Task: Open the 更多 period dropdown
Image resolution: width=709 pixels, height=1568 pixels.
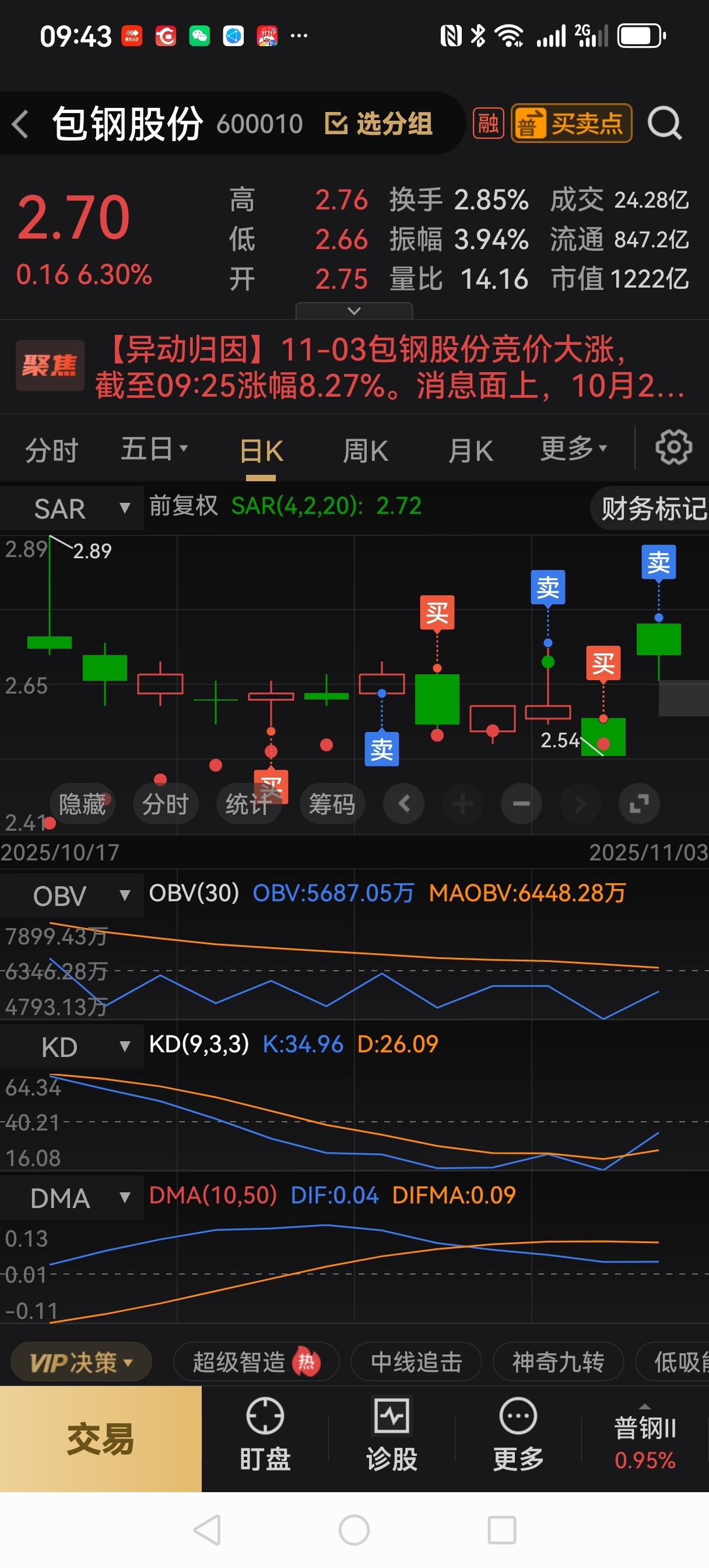Action: [573, 449]
